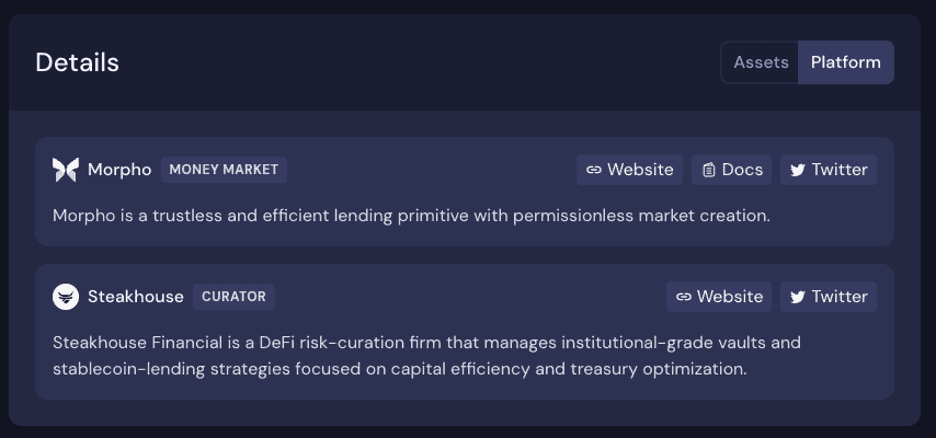
Task: Click the Morpho butterfly logo
Action: point(65,170)
